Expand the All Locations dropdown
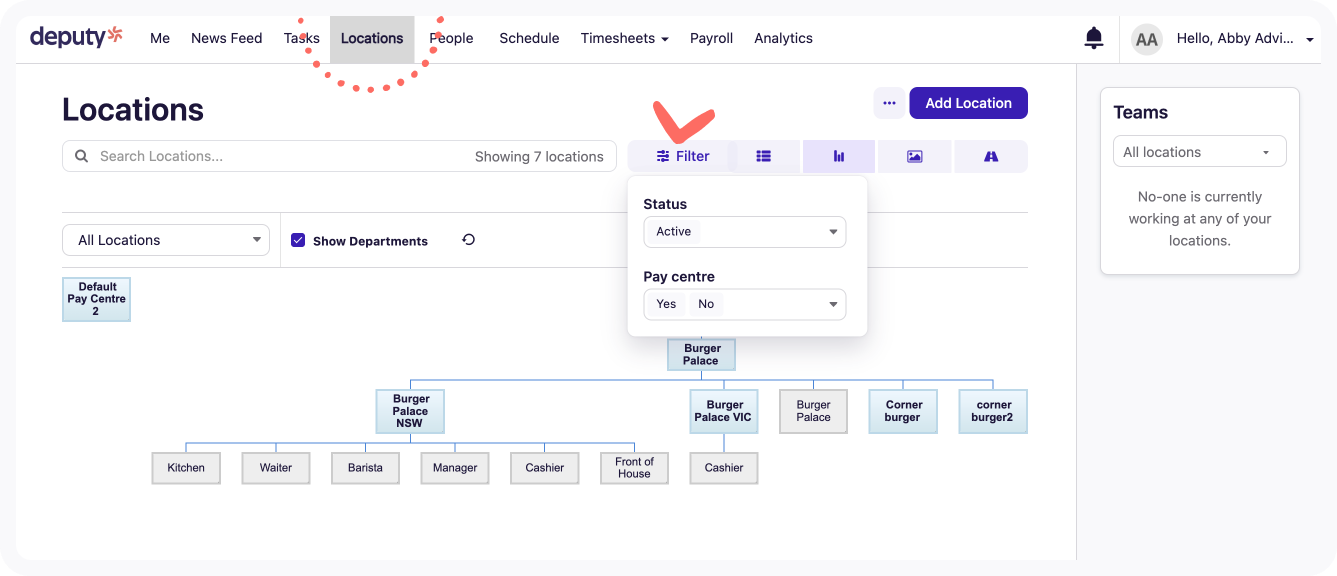This screenshot has width=1337, height=576. pos(166,240)
